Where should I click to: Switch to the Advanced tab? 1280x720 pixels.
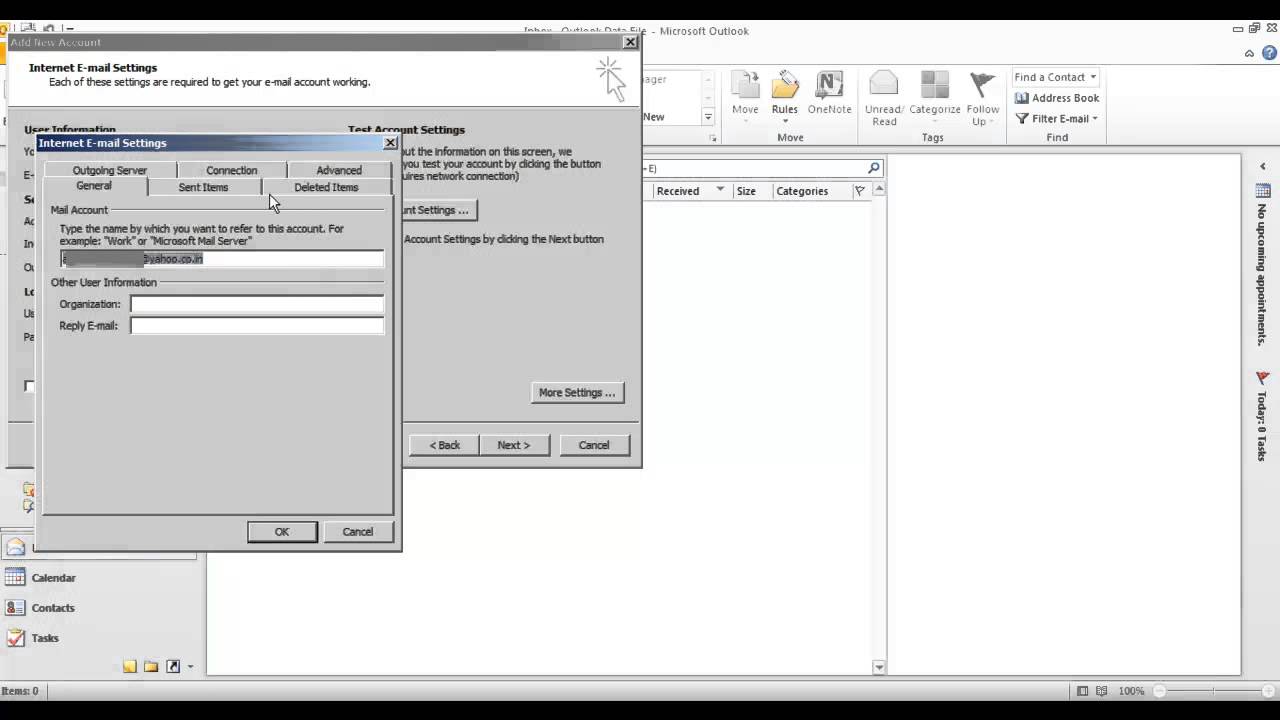tap(339, 170)
